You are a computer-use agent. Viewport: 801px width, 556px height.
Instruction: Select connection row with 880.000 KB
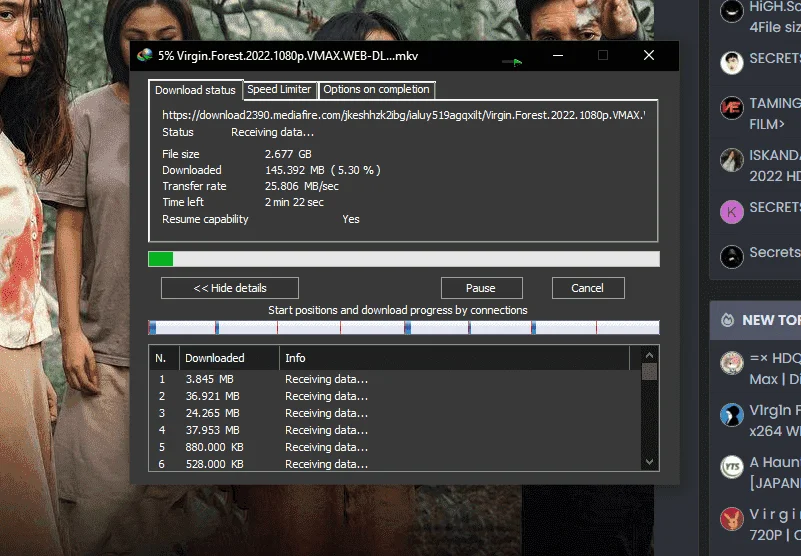(x=395, y=447)
